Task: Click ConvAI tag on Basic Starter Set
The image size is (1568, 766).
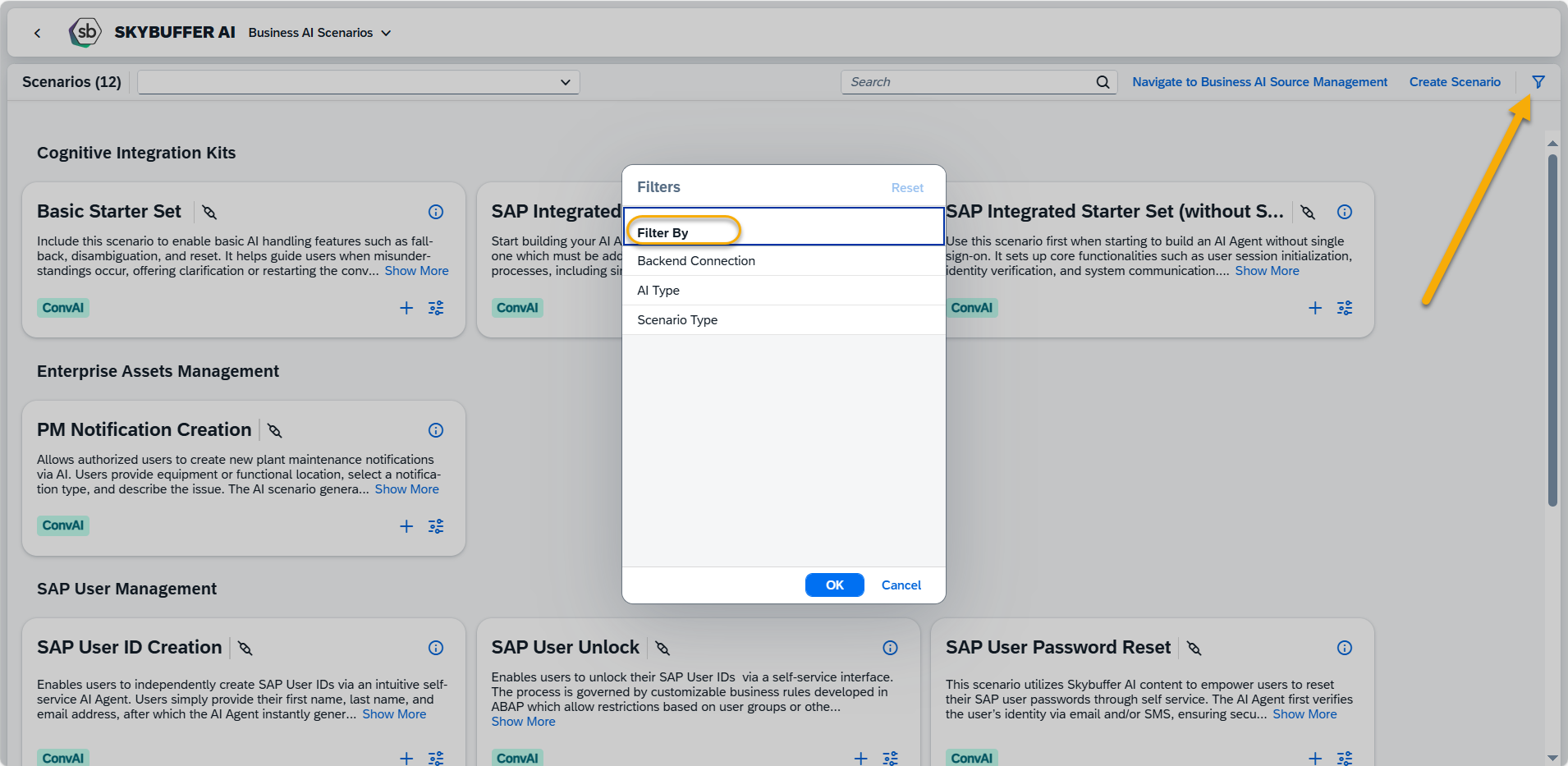Action: click(63, 308)
